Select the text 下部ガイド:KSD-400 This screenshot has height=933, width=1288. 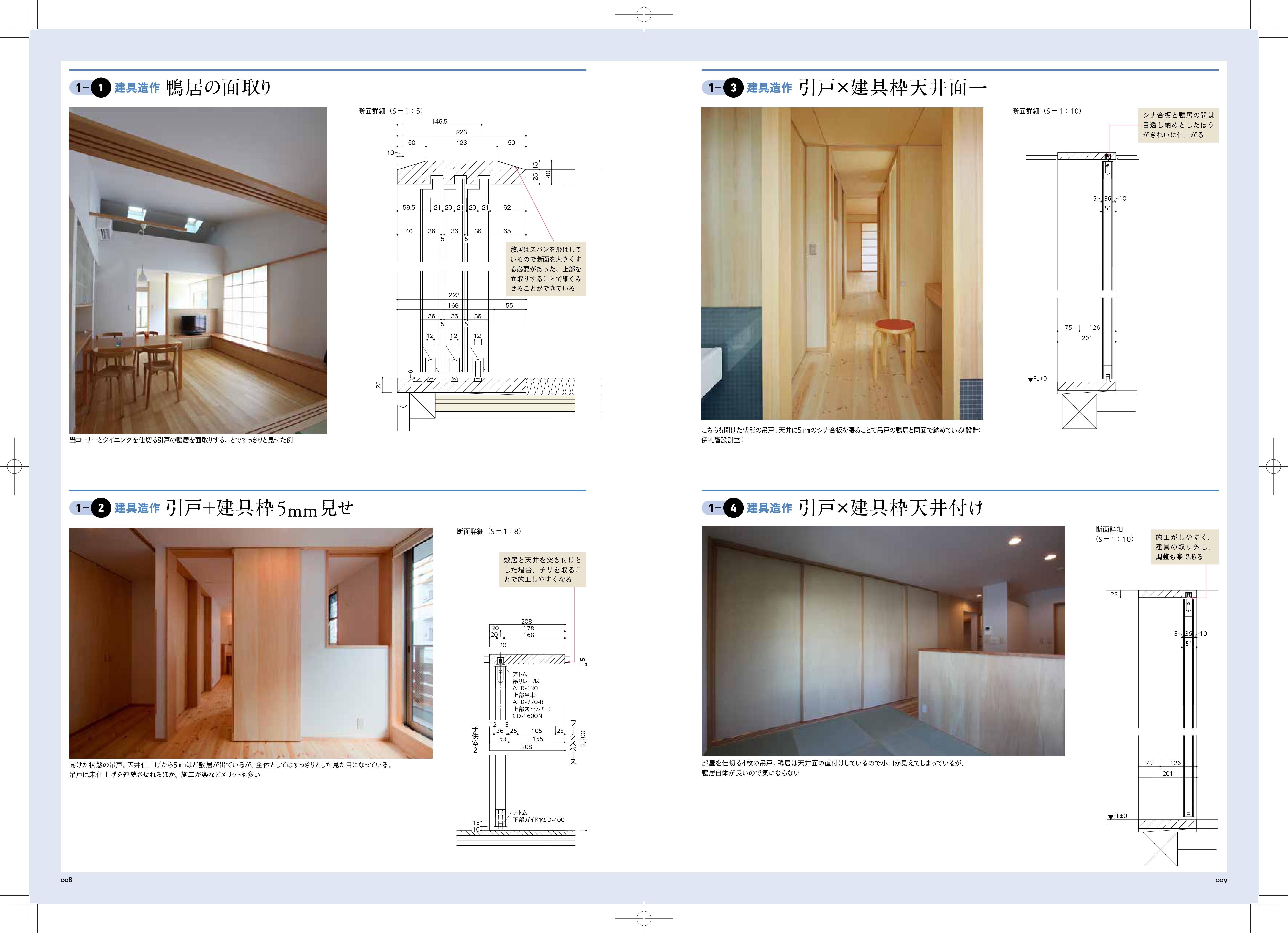pos(538,820)
